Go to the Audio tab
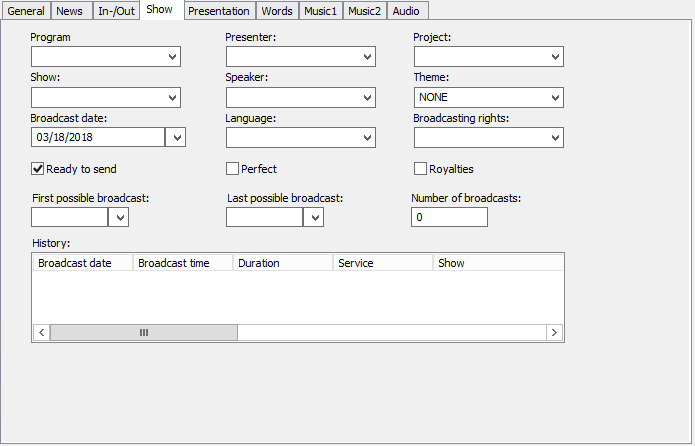This screenshot has height=446, width=695. (x=406, y=11)
